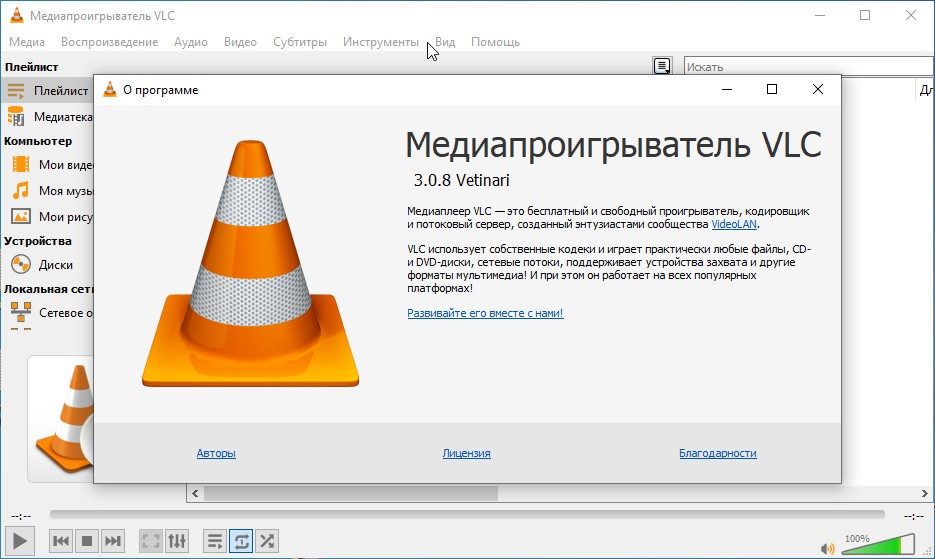Minimize the main VLC window
935x559 pixels.
coord(820,16)
